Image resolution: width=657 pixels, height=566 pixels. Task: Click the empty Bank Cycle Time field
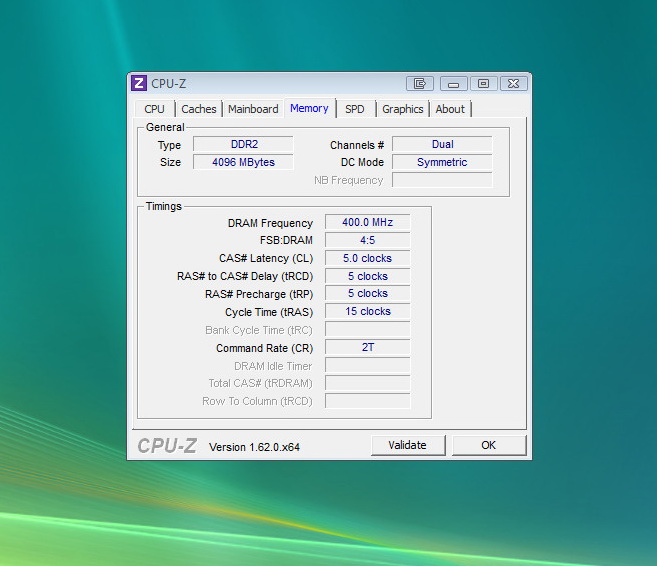(x=367, y=330)
